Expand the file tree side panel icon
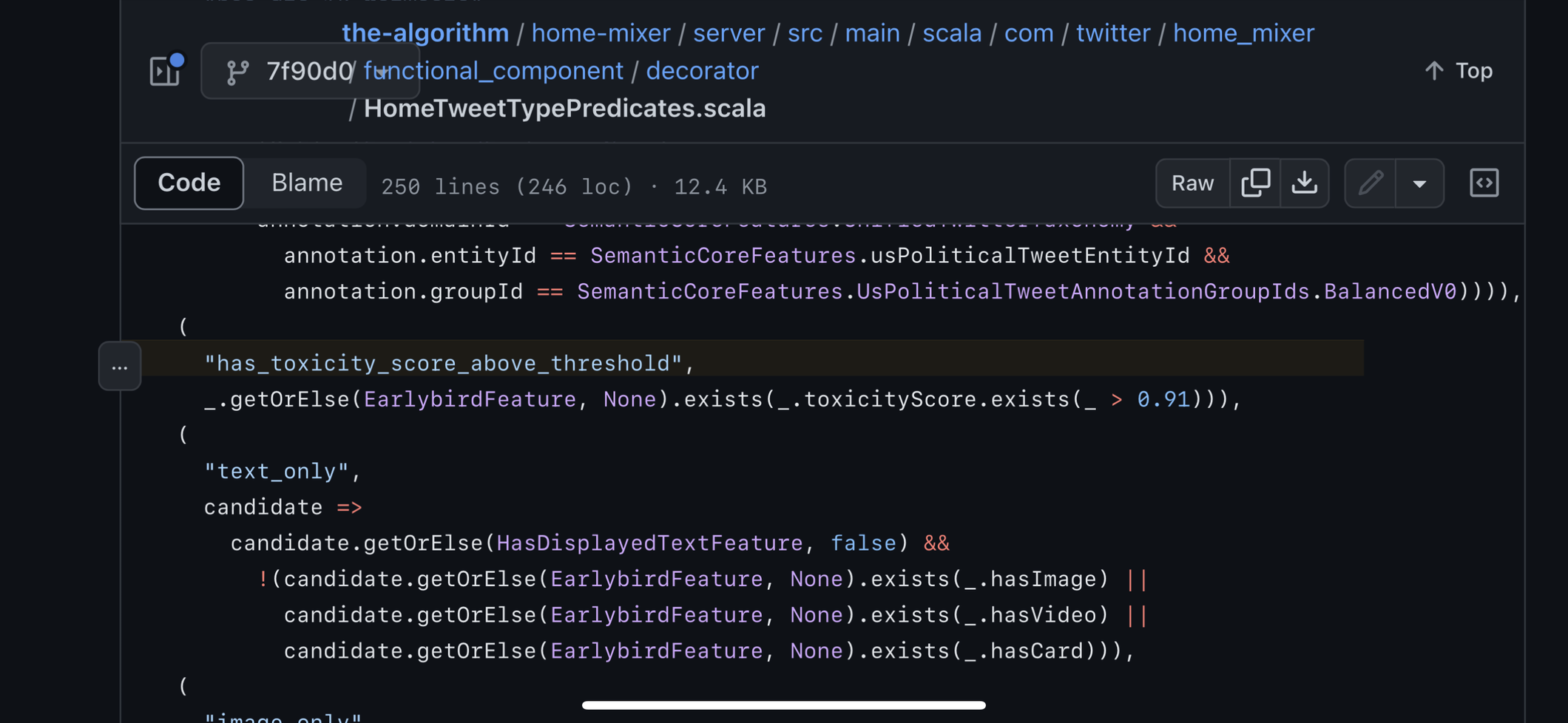Viewport: 1568px width, 723px height. 166,71
